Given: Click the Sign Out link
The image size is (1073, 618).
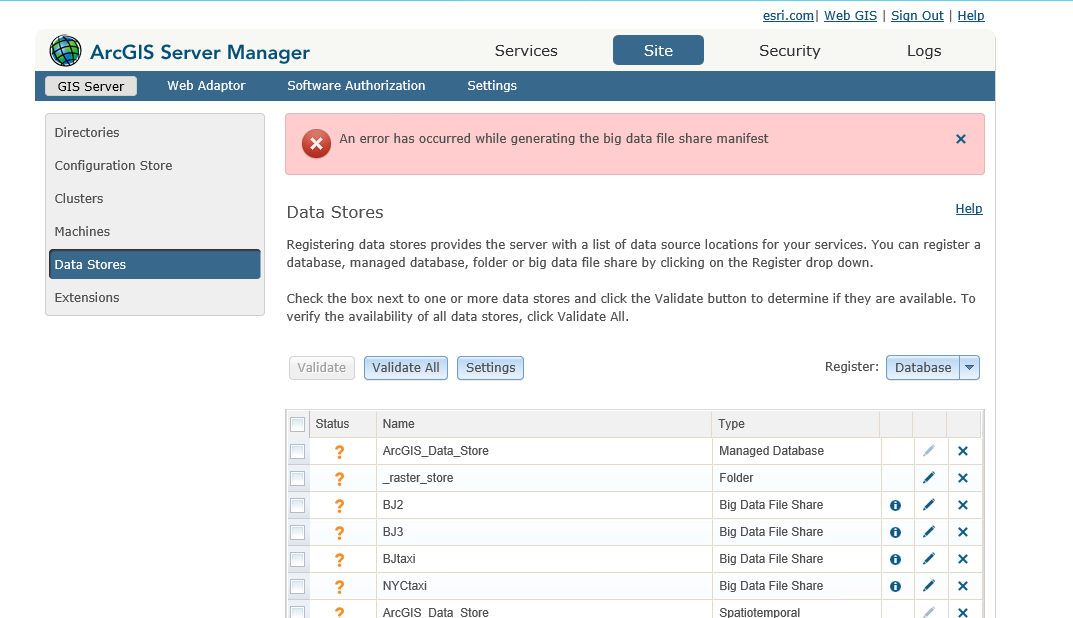Looking at the screenshot, I should point(917,16).
